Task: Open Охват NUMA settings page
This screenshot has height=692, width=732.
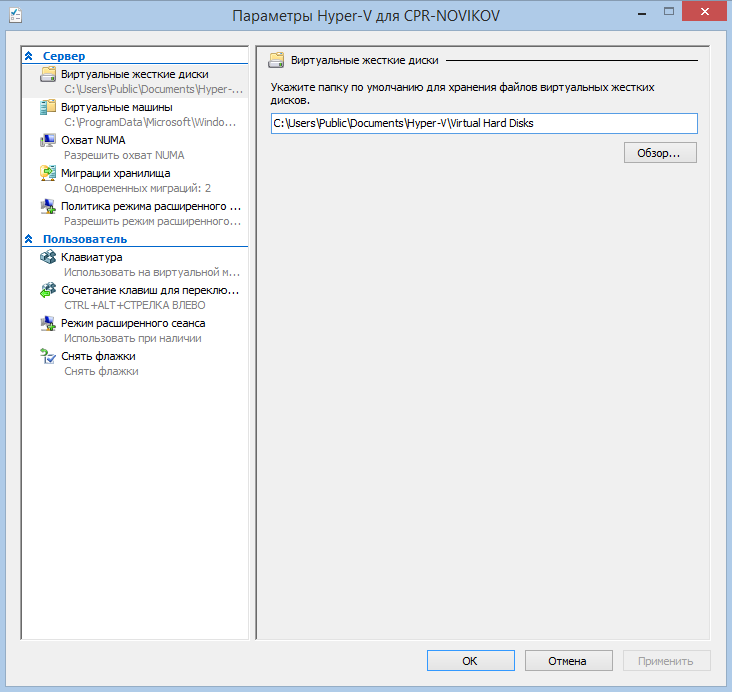Action: [x=93, y=140]
